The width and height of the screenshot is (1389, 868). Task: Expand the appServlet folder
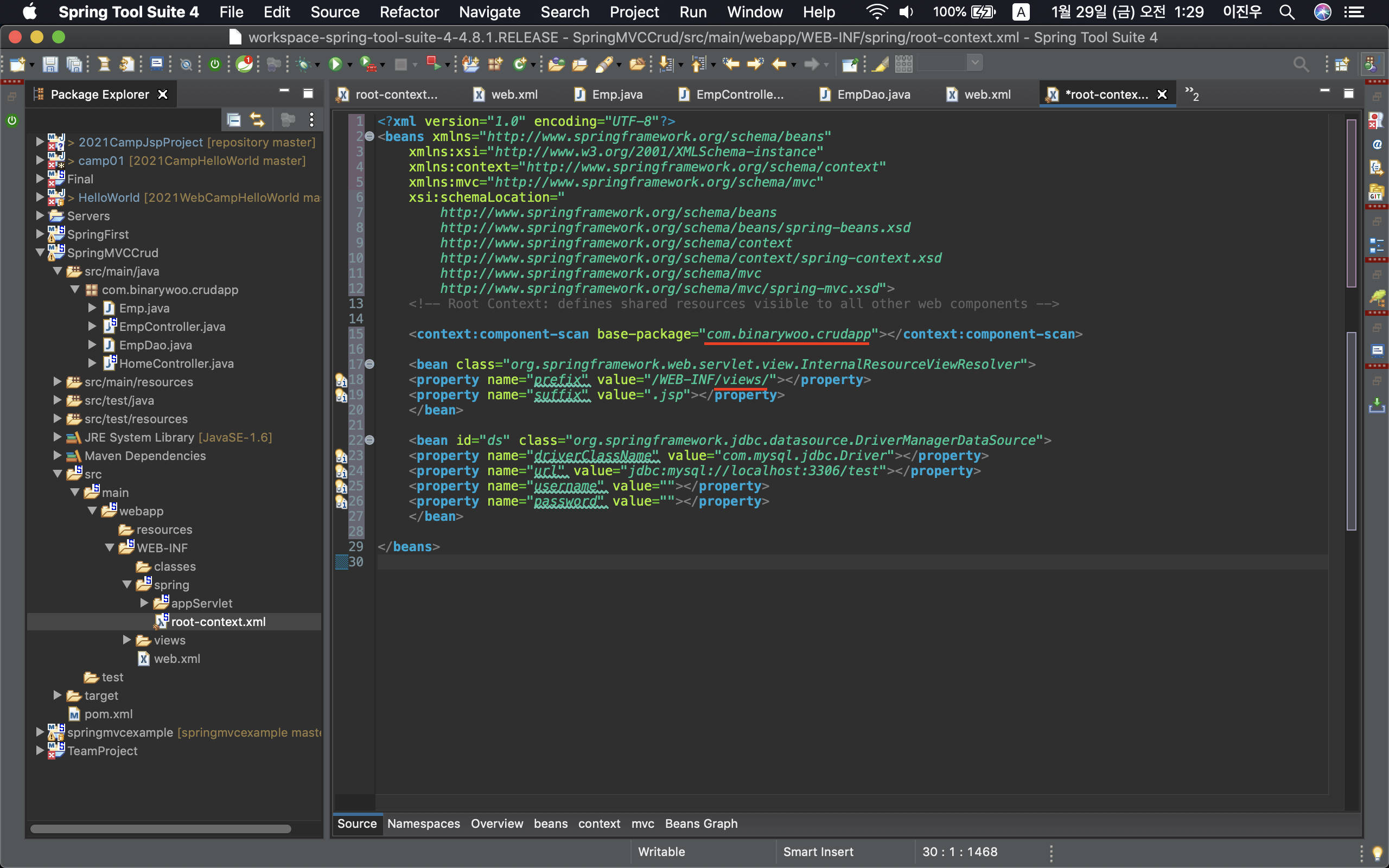(144, 603)
